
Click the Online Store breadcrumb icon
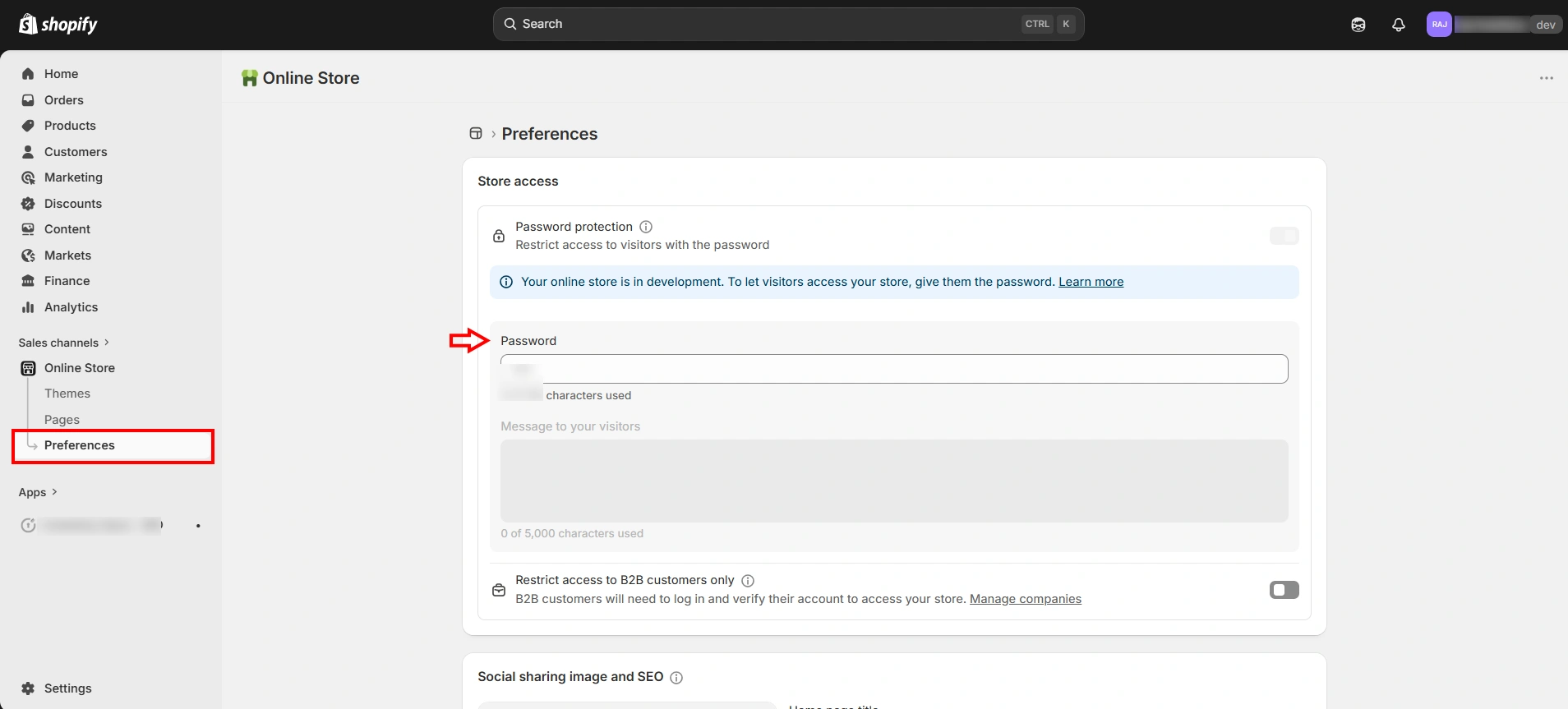coord(476,133)
